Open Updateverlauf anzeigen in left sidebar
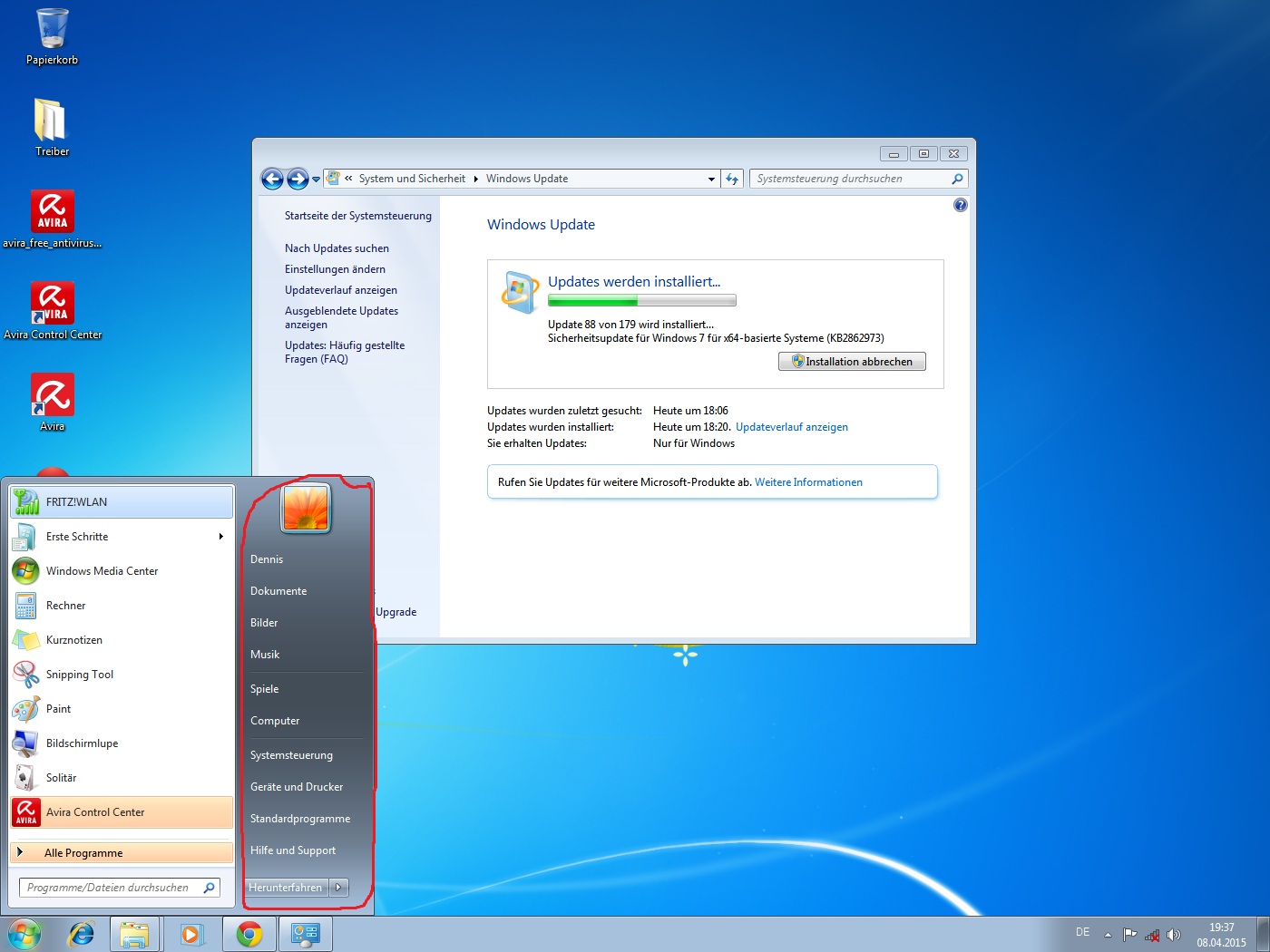 (x=341, y=290)
